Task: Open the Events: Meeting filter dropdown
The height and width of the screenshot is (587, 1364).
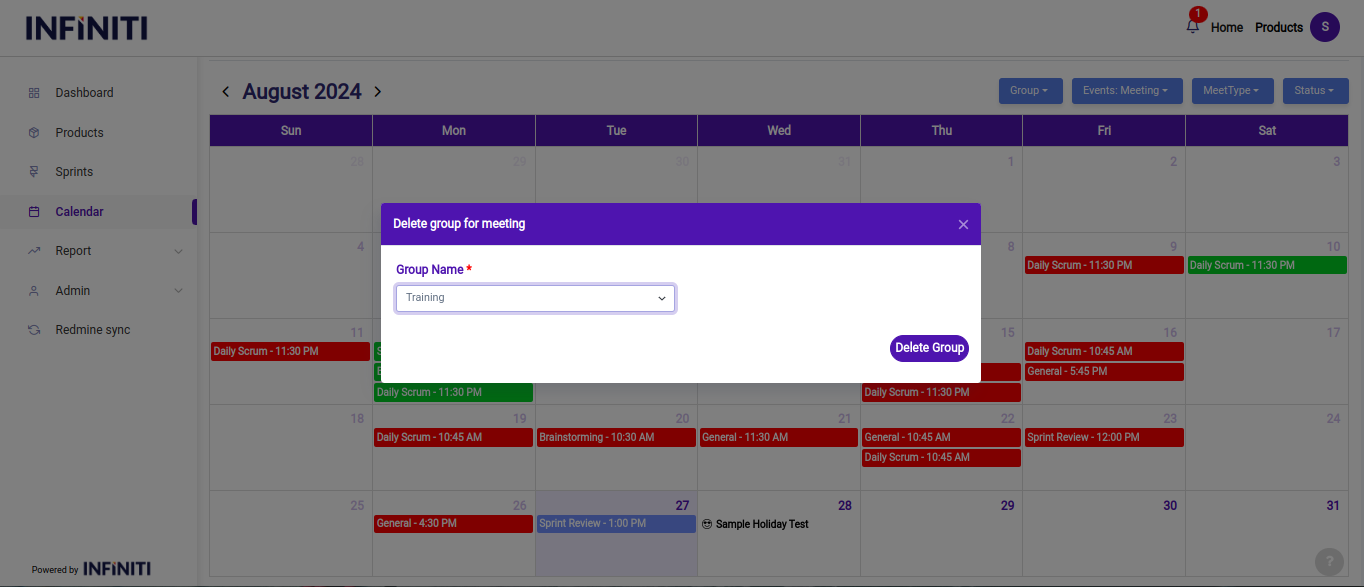Action: pyautogui.click(x=1126, y=91)
